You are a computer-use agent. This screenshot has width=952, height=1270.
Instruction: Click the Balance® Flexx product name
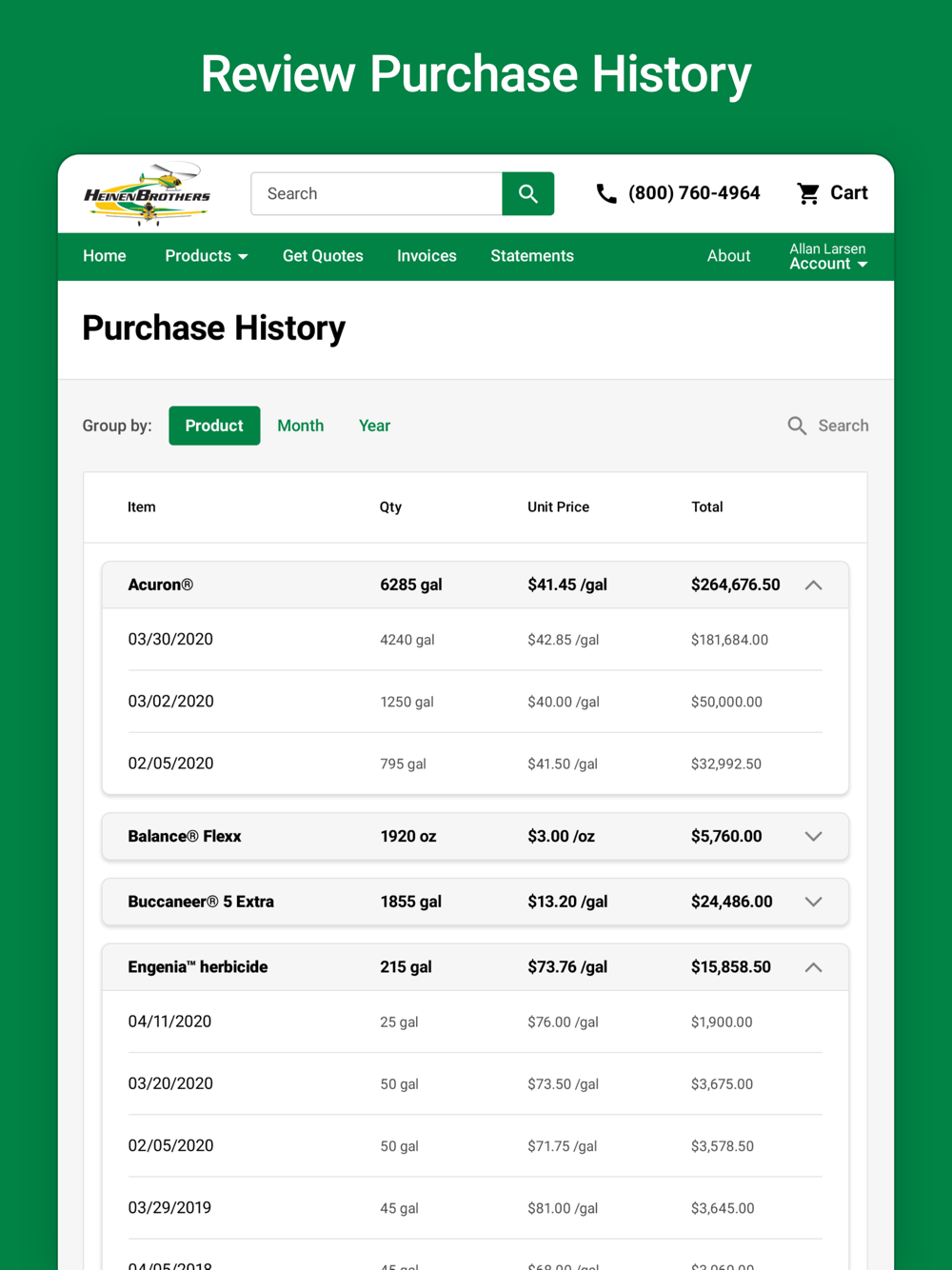click(x=185, y=836)
